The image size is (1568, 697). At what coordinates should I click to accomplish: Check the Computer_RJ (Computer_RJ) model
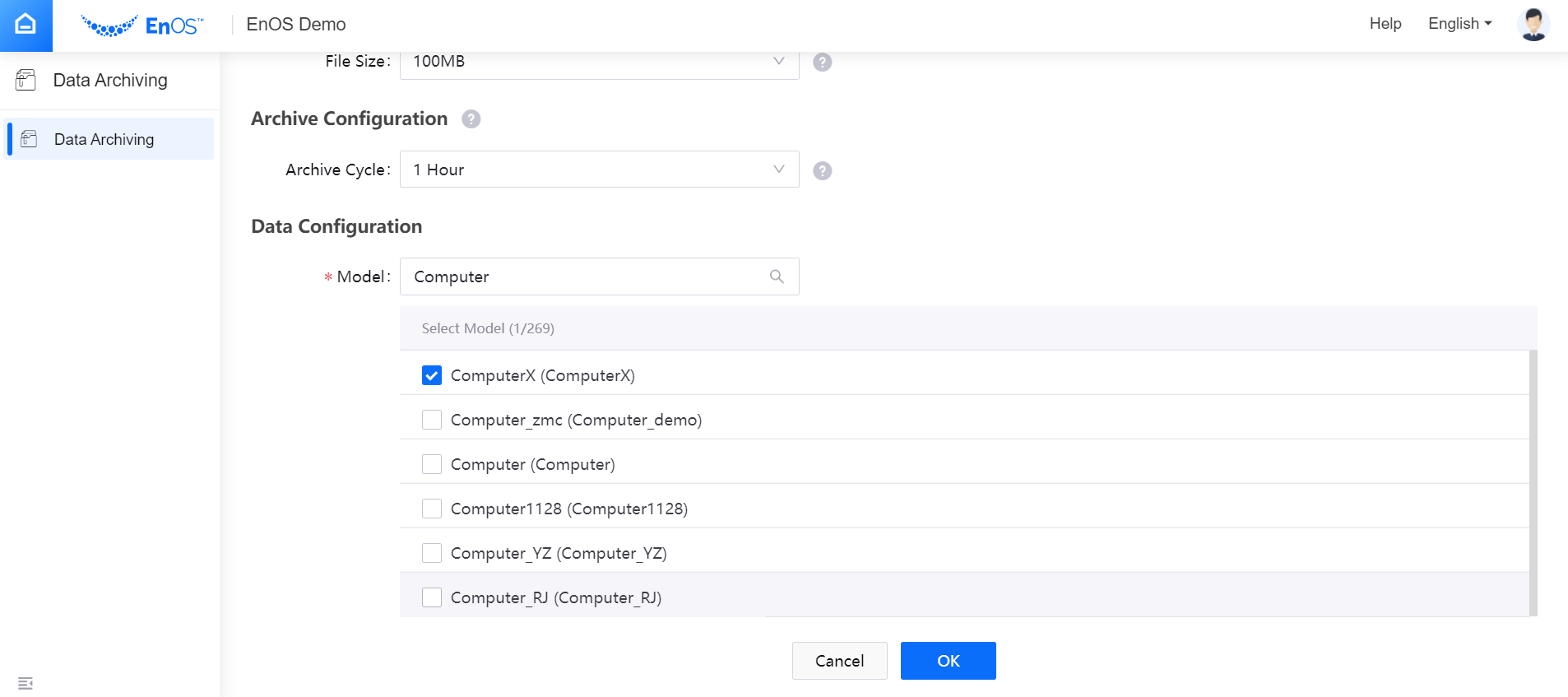432,597
